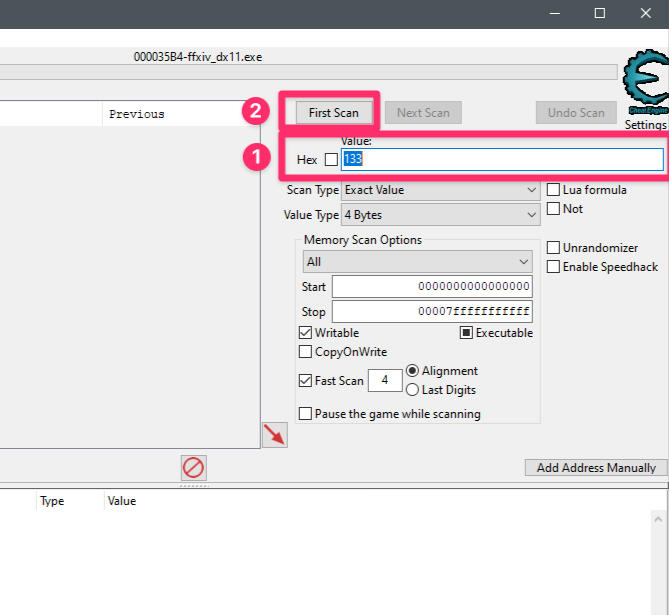Expand the Value Type dropdown
The width and height of the screenshot is (669, 615).
pyautogui.click(x=440, y=215)
